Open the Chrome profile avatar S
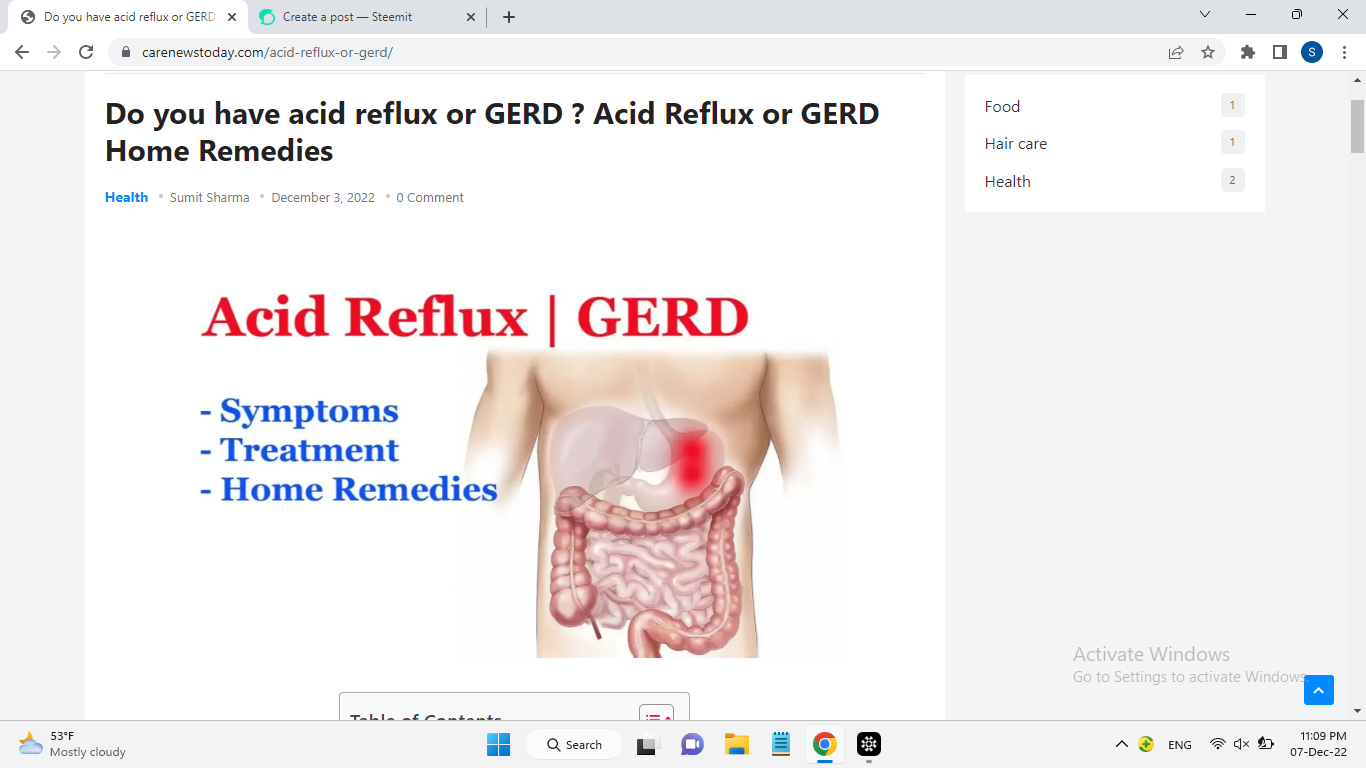Viewport: 1366px width, 768px height. (1312, 52)
